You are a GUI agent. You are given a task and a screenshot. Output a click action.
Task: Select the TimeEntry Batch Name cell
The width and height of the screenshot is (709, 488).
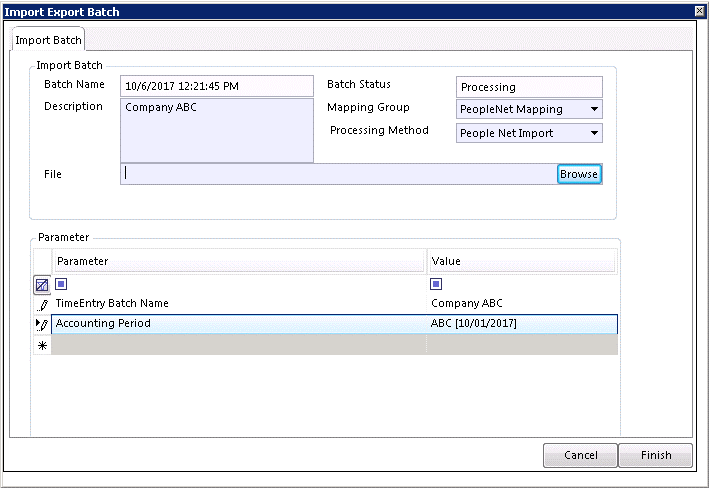239,303
